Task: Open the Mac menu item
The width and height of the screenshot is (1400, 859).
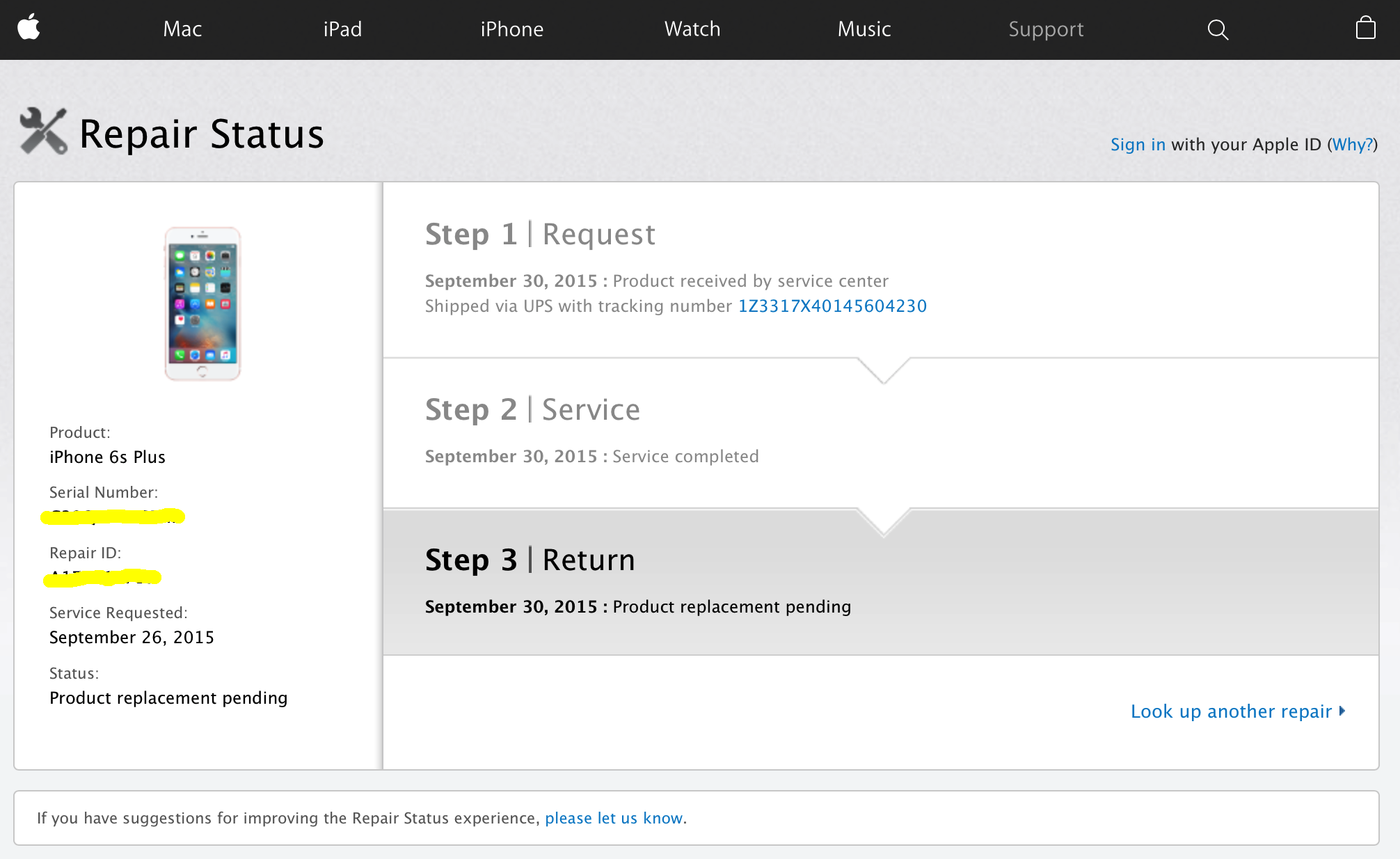Action: coord(182,29)
